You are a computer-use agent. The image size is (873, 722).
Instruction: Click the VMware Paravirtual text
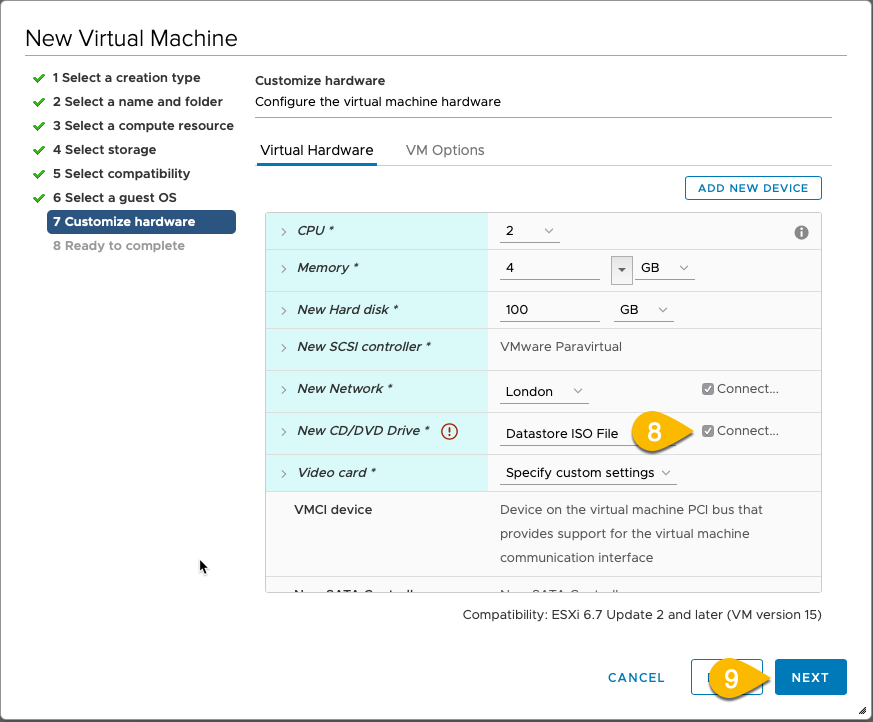(x=561, y=347)
